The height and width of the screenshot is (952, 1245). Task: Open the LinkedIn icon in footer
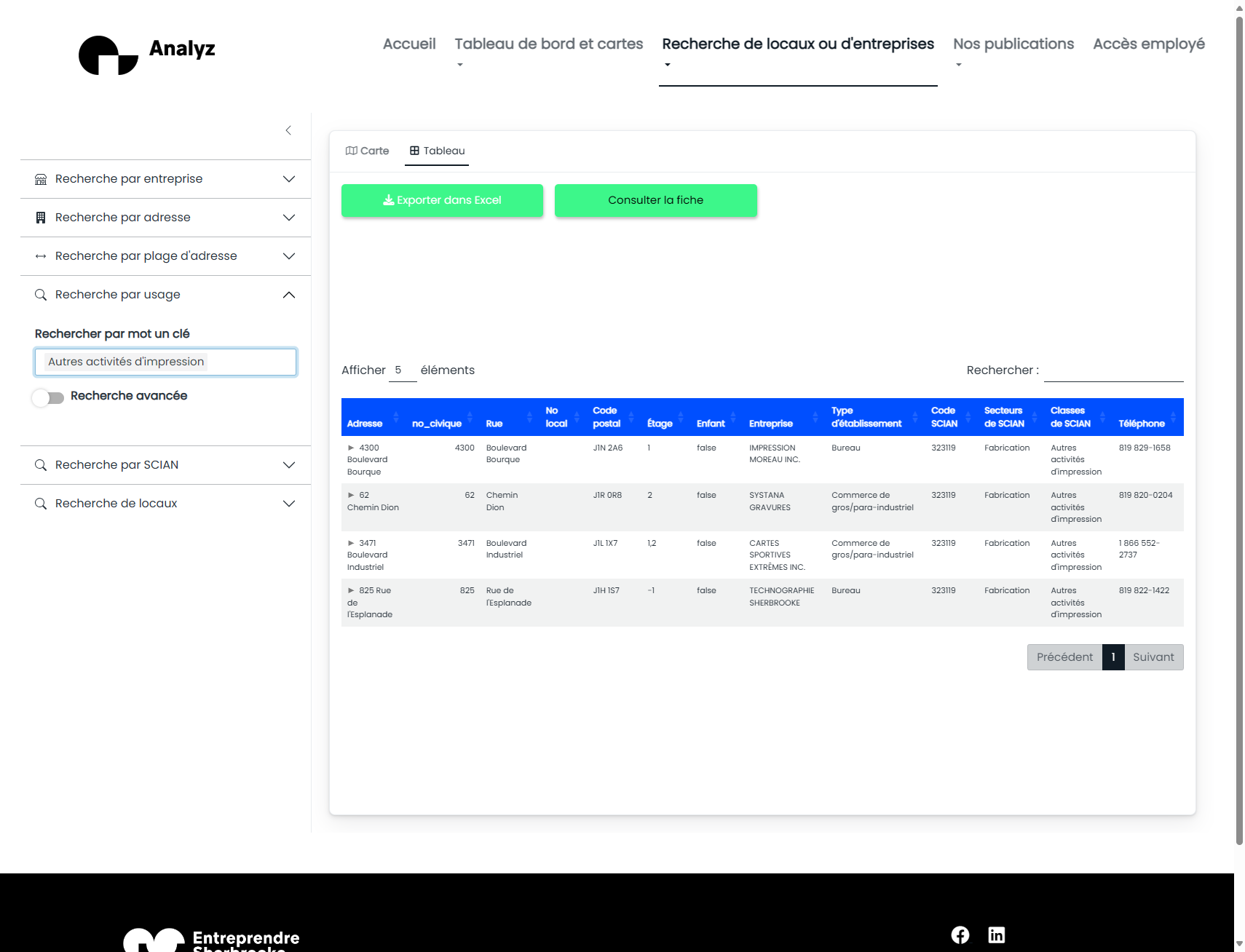coord(996,935)
